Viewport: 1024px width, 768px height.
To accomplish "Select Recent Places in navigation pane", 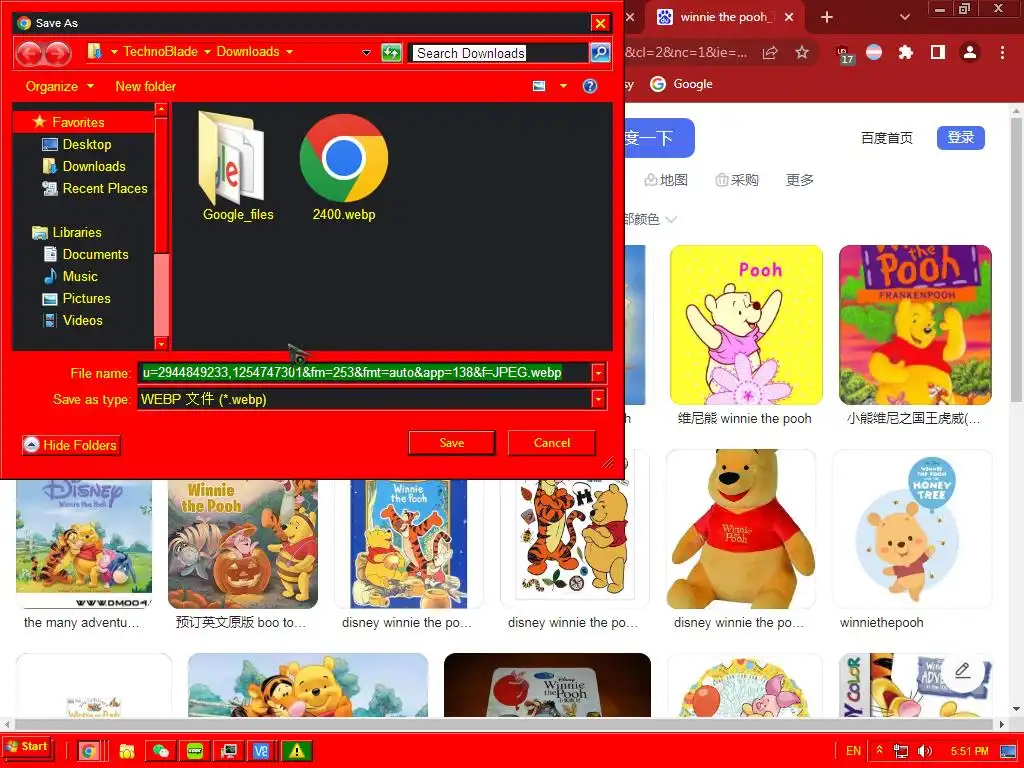I will (94, 189).
